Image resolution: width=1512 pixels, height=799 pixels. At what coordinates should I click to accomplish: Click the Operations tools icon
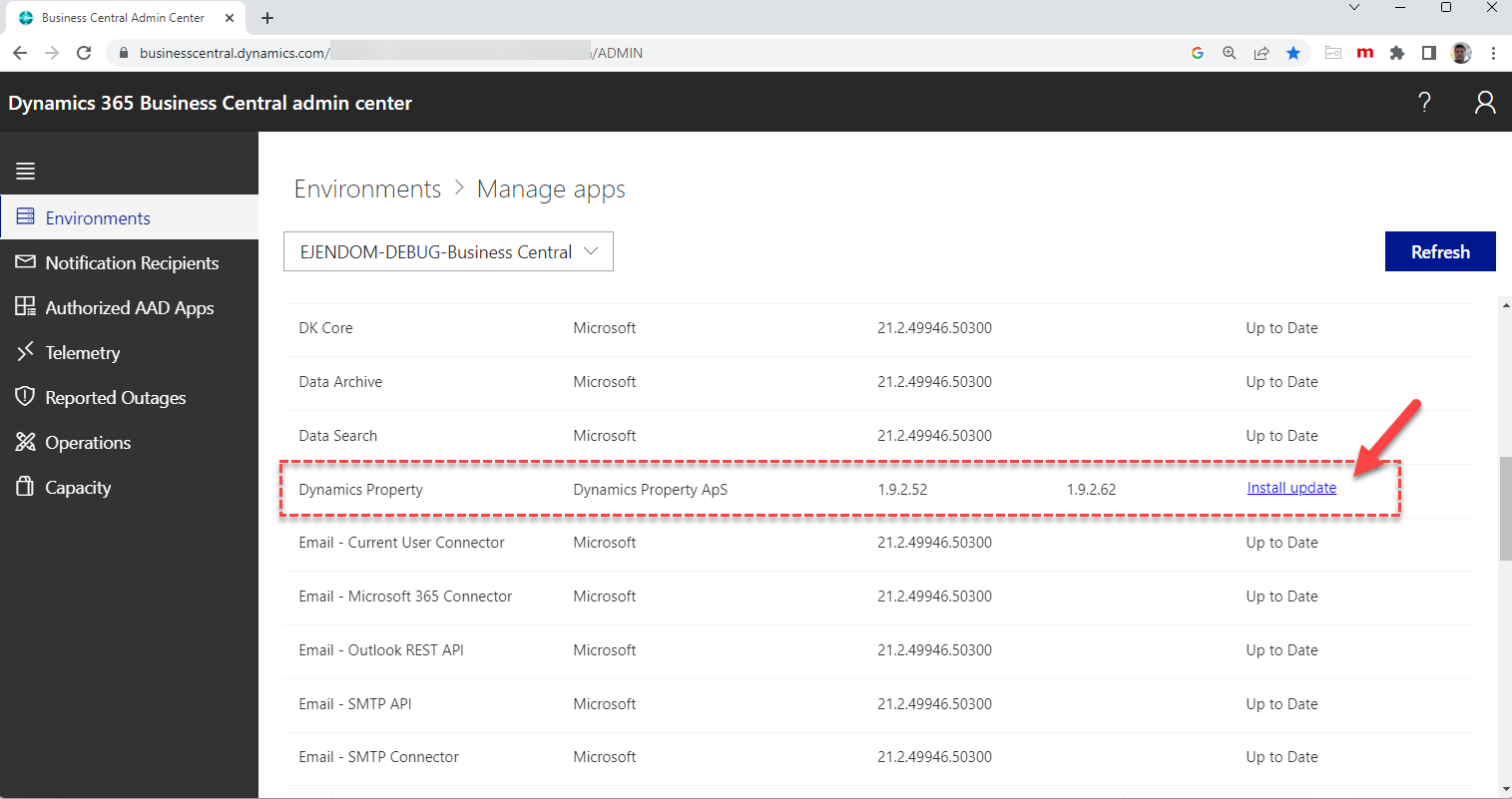coord(25,441)
